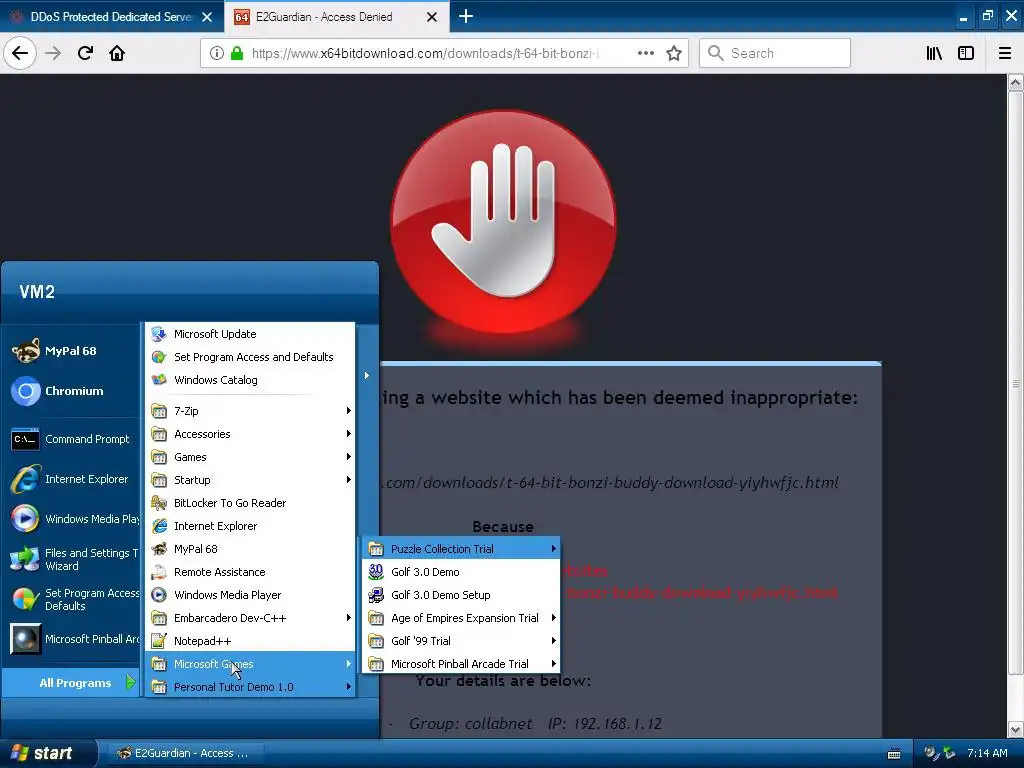Select Microsoft Pinball Arcade Trial submenu entry
Viewport: 1024px width, 768px height.
461,664
